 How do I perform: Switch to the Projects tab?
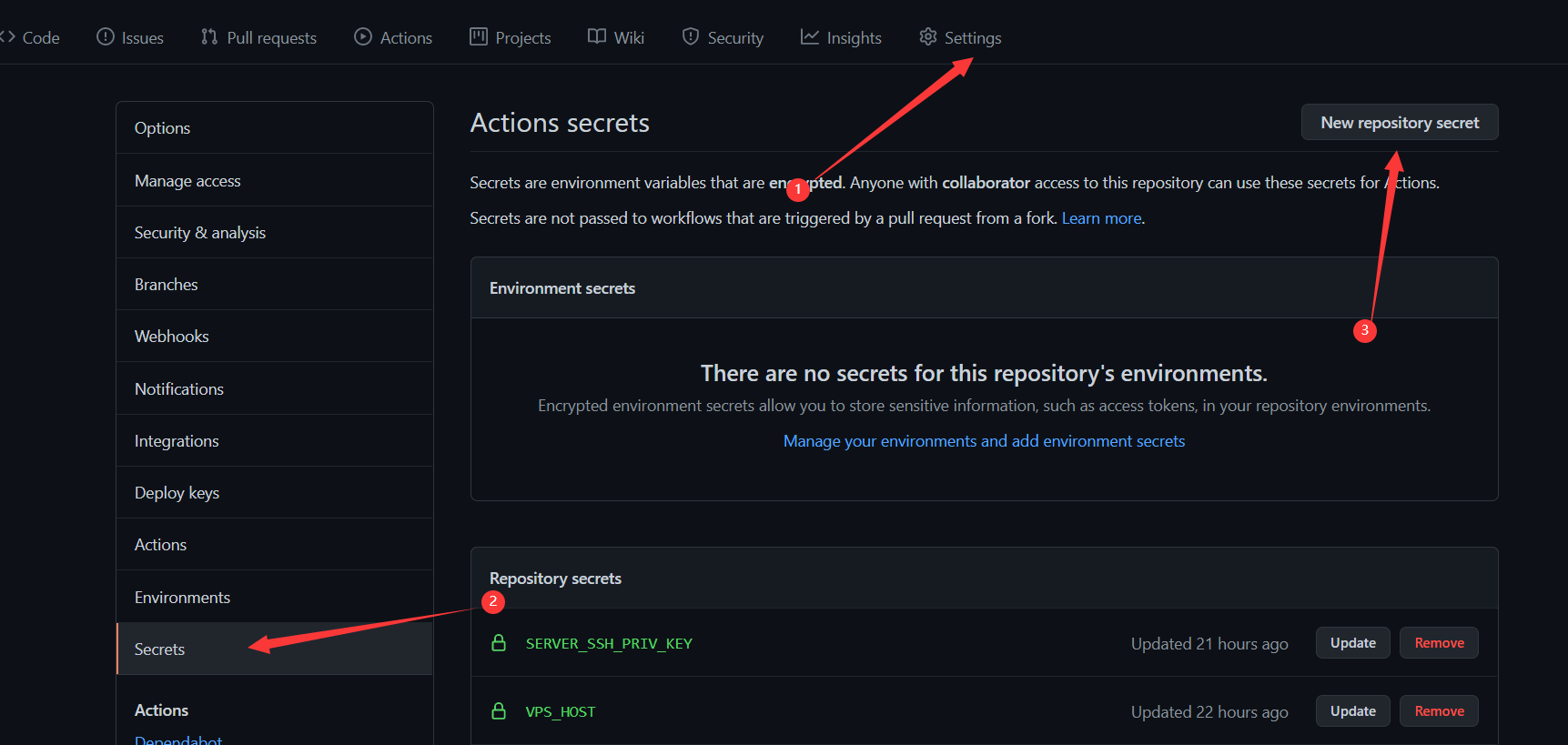[511, 37]
